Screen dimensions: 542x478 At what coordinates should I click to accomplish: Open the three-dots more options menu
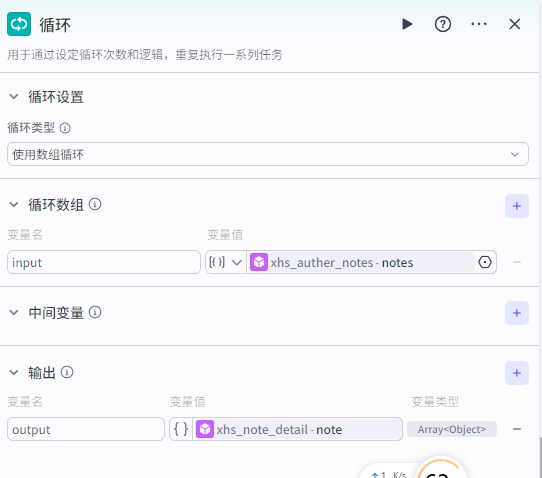(479, 24)
